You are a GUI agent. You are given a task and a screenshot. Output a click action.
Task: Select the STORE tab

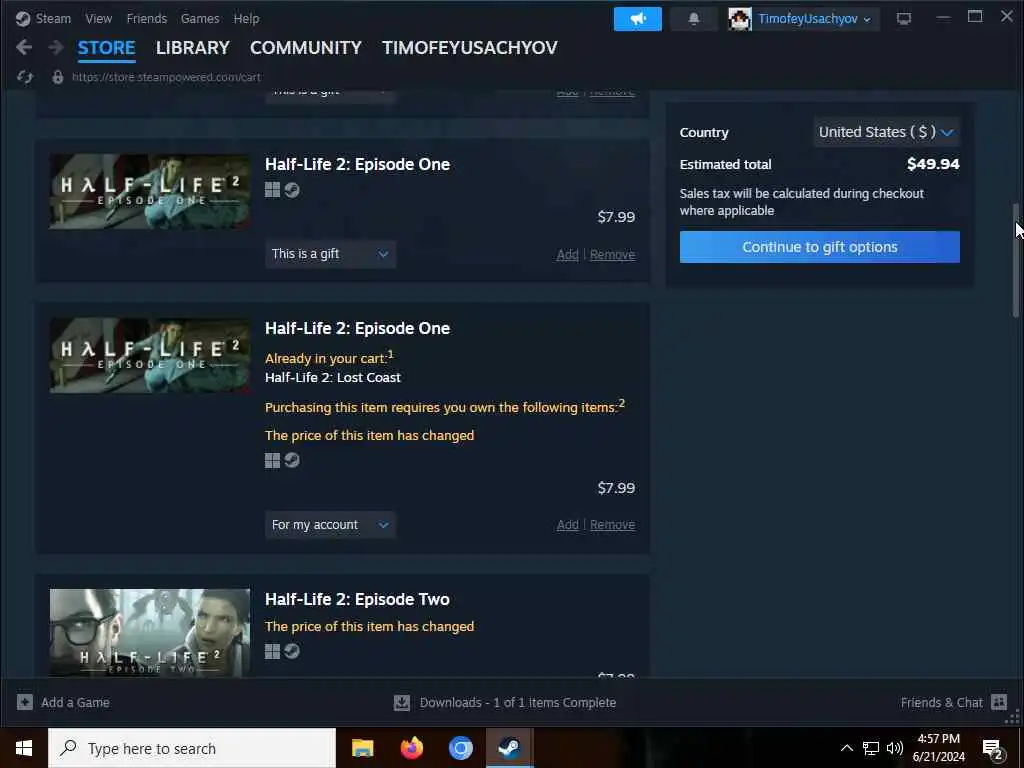click(106, 48)
